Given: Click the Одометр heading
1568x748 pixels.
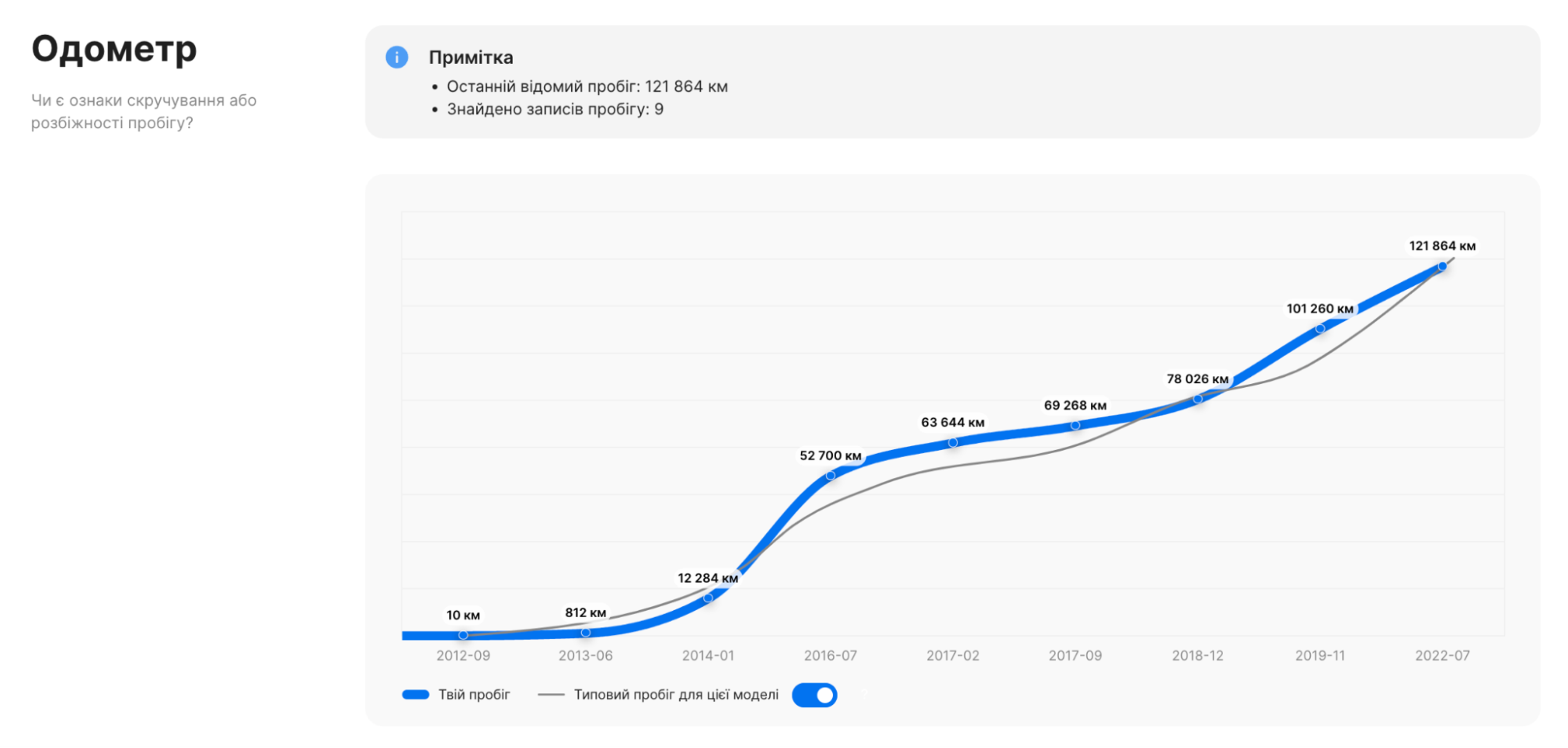Looking at the screenshot, I should (114, 50).
